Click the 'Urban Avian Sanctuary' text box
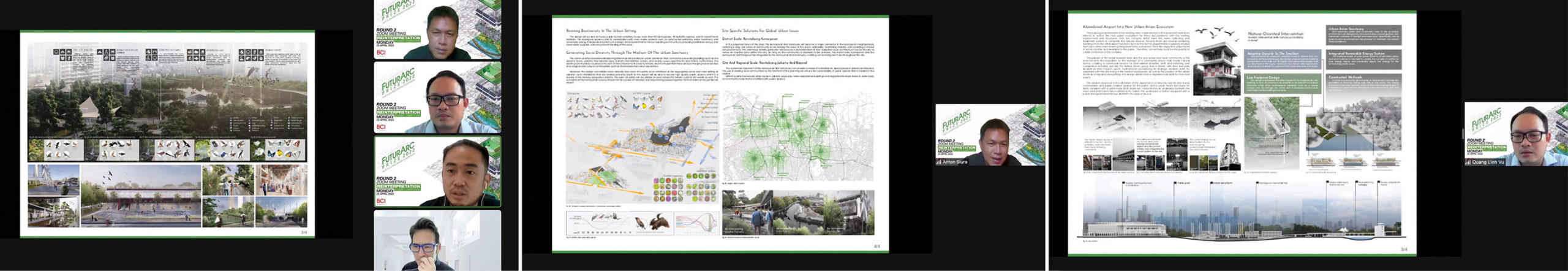The height and width of the screenshot is (271, 1568). (1363, 36)
